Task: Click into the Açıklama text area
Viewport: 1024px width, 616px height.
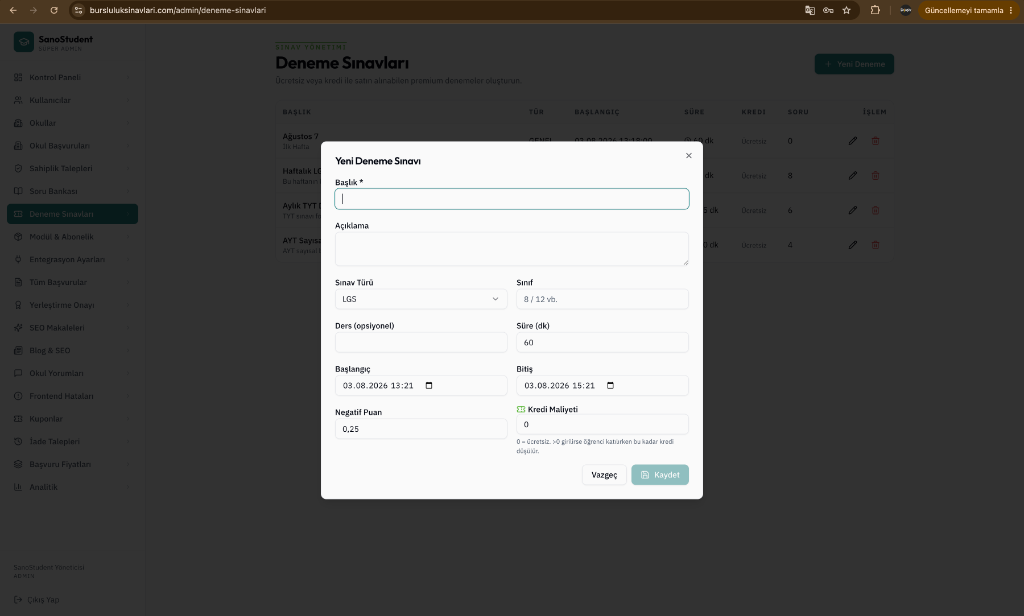Action: coord(511,249)
